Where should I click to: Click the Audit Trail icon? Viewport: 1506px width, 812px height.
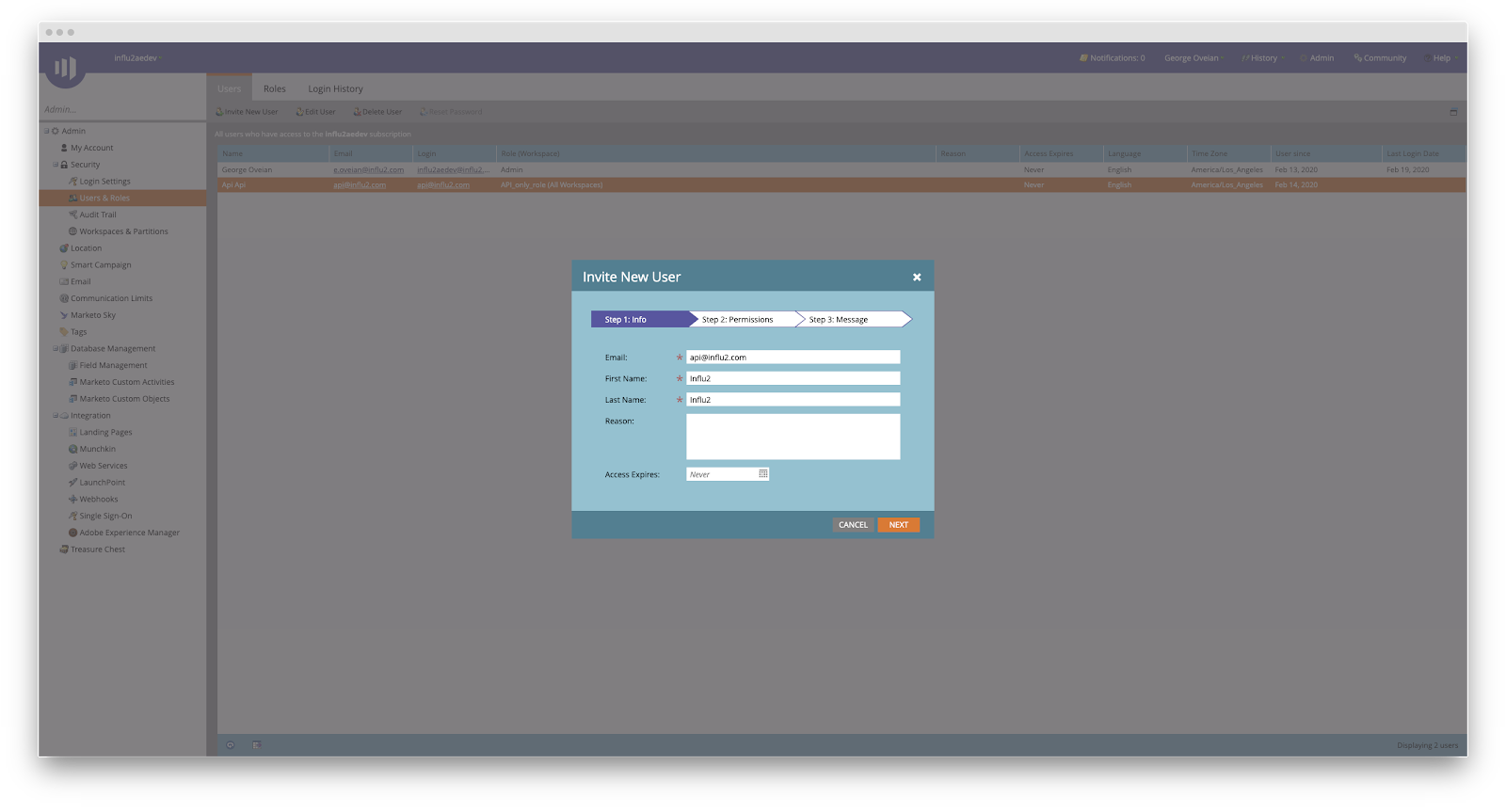point(73,215)
